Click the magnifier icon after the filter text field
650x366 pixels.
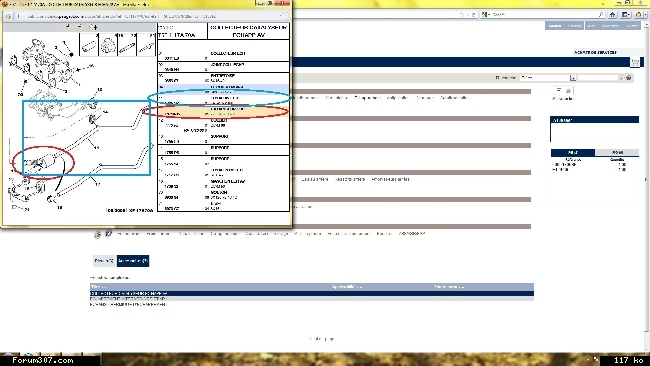[x=621, y=78]
